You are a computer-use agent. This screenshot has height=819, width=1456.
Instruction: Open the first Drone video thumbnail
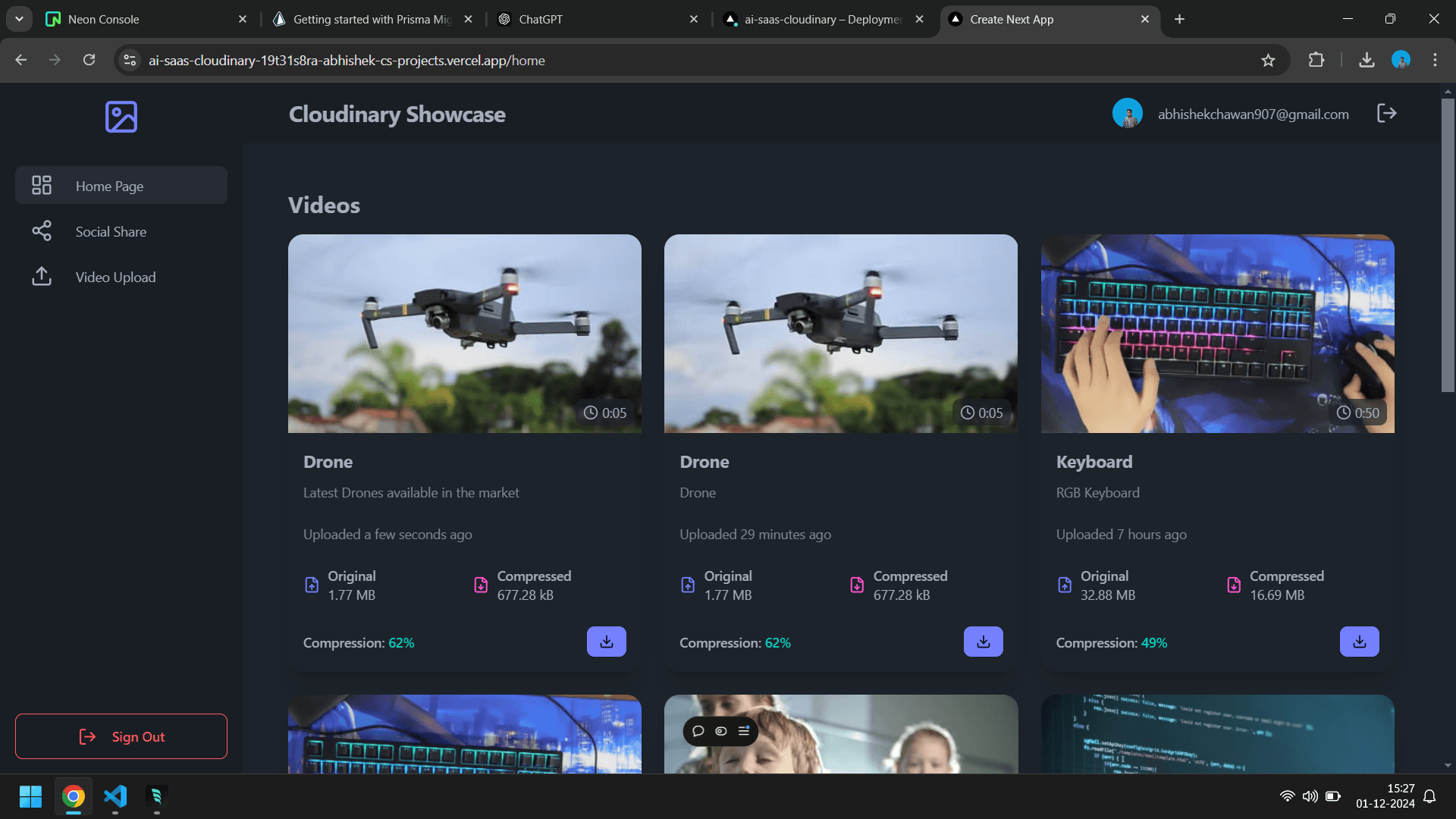tap(465, 334)
